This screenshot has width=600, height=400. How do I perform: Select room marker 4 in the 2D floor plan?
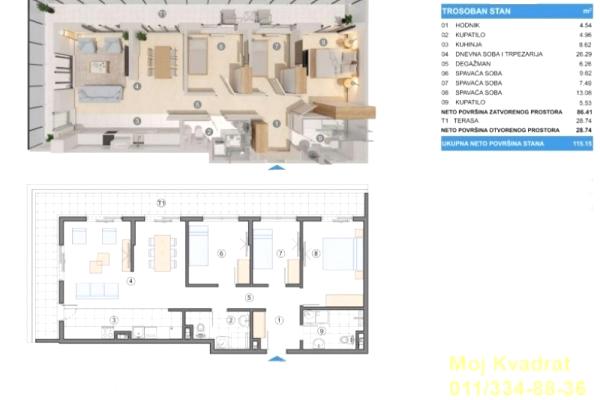pos(131,281)
